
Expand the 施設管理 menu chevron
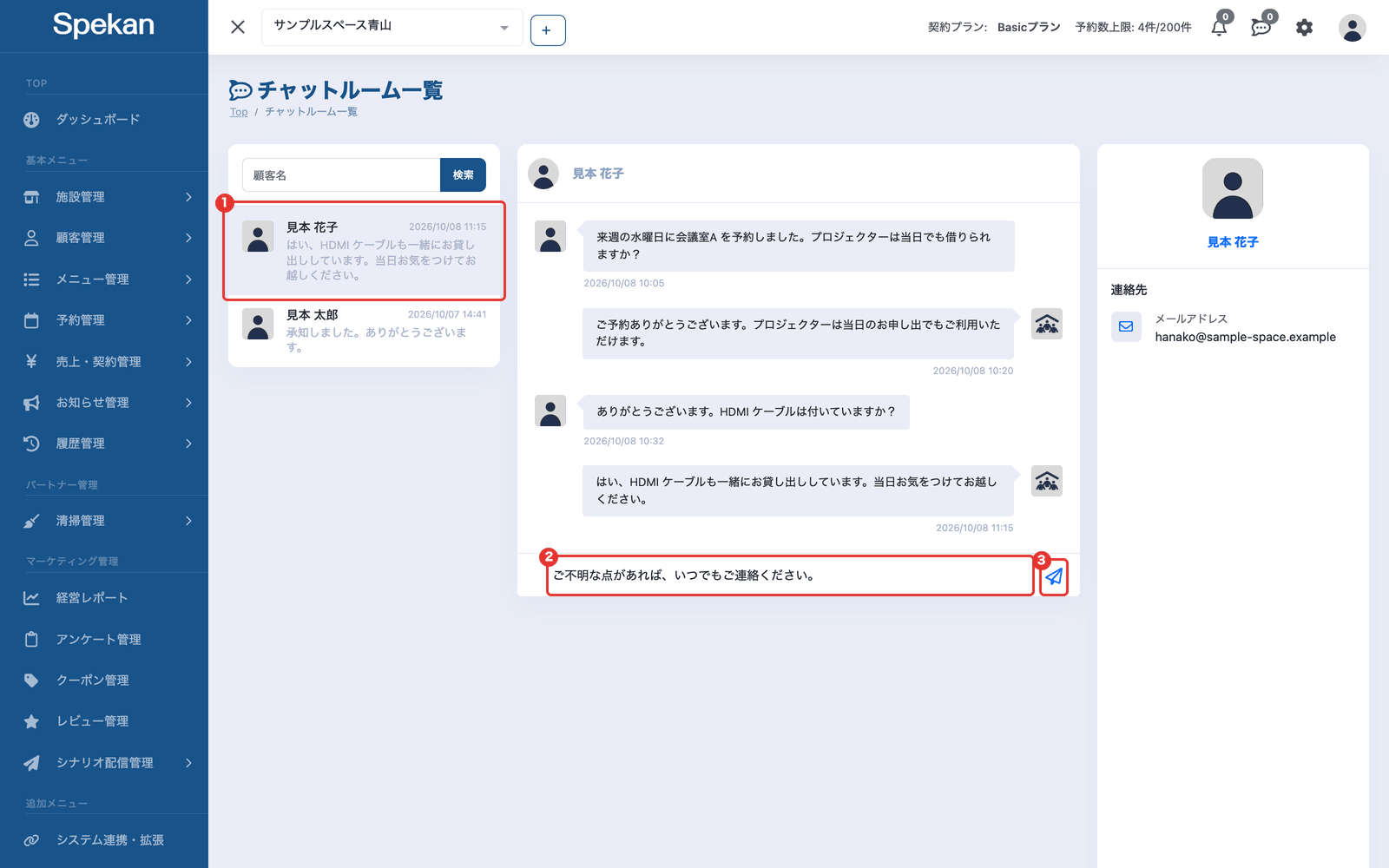188,197
